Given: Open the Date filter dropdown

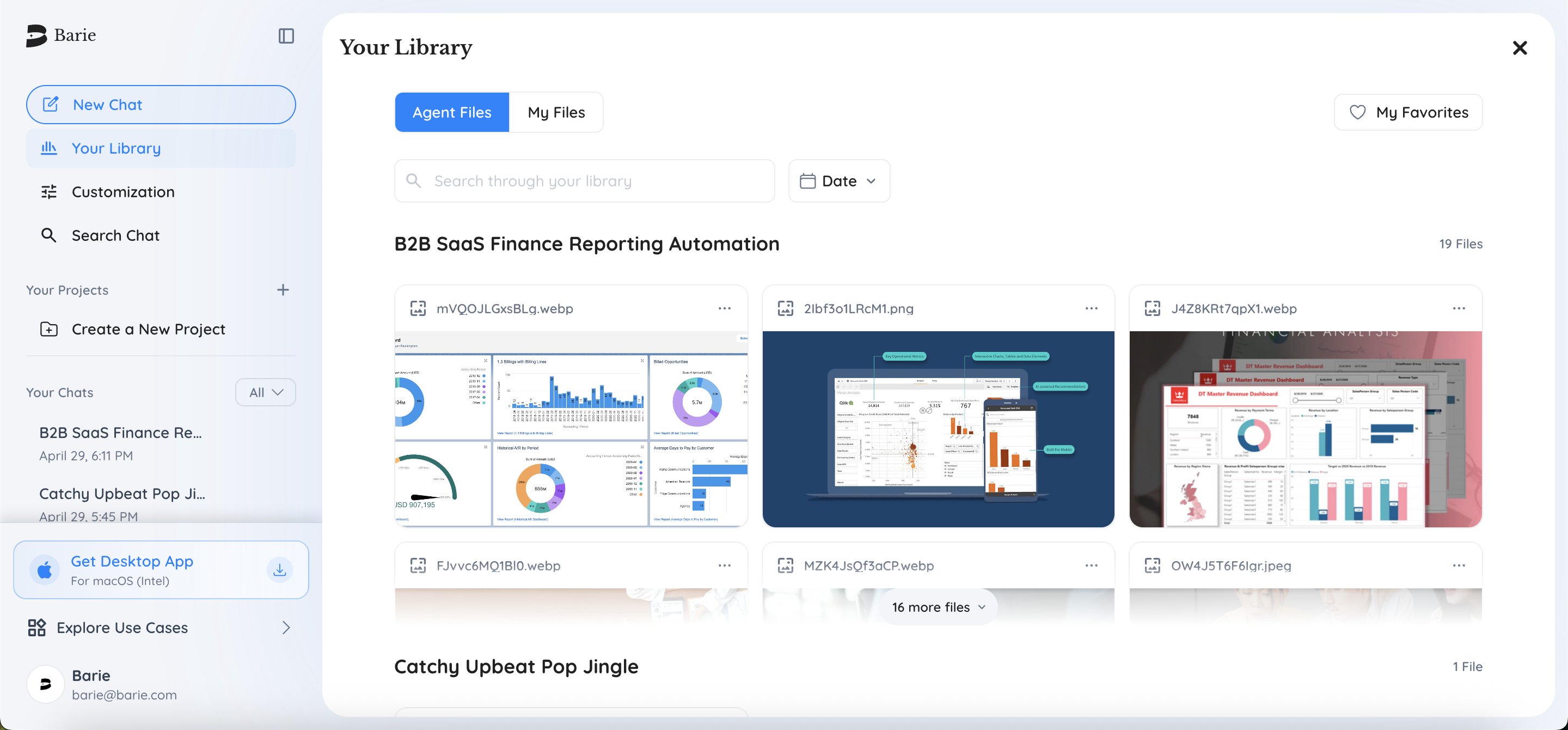Looking at the screenshot, I should point(839,181).
